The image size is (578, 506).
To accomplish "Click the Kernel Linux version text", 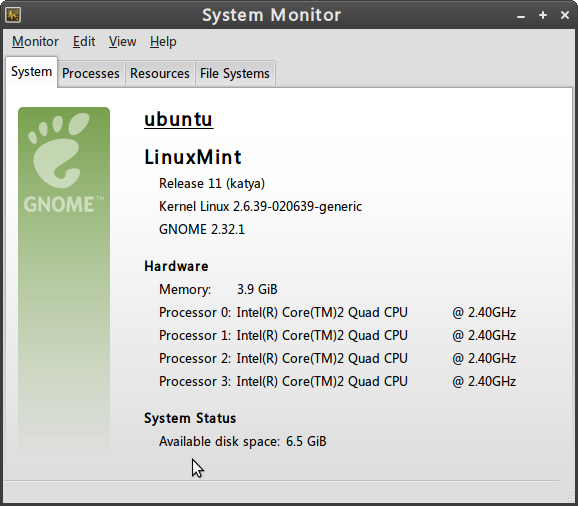I will (x=260, y=207).
